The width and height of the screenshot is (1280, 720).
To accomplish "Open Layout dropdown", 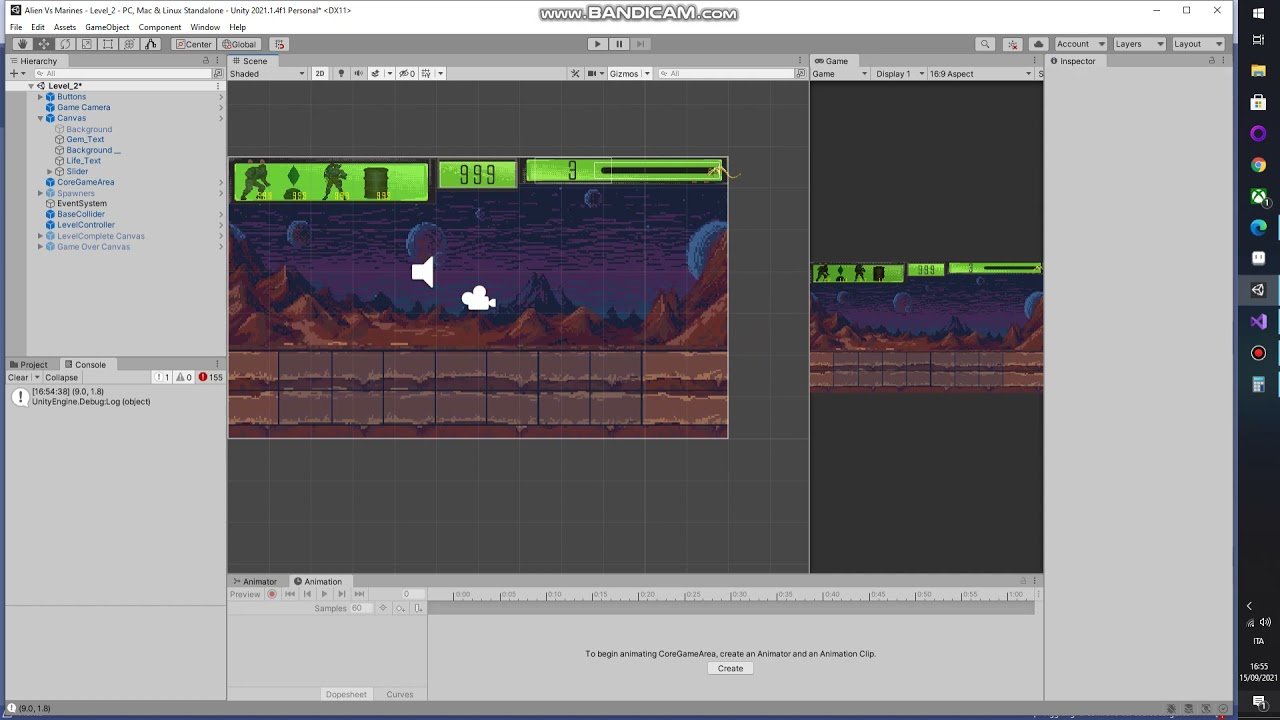I will click(1198, 44).
